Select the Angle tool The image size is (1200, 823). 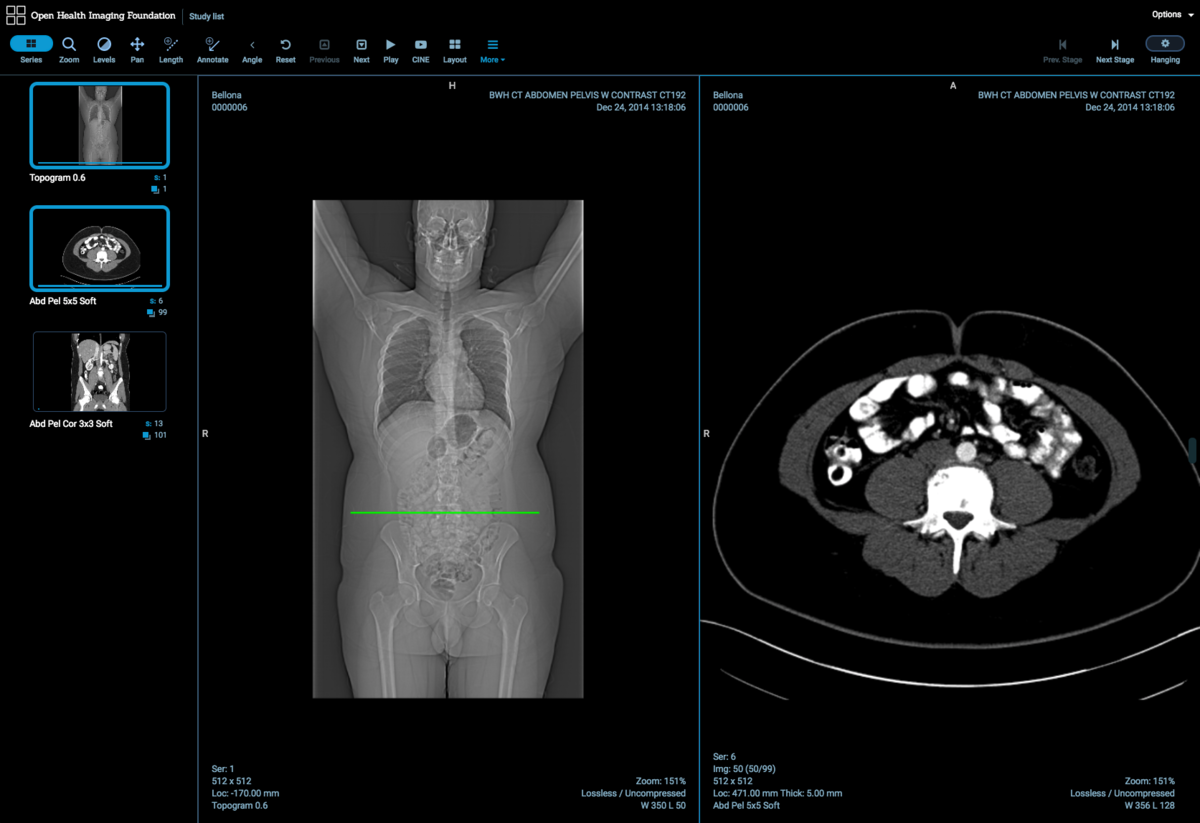(252, 46)
